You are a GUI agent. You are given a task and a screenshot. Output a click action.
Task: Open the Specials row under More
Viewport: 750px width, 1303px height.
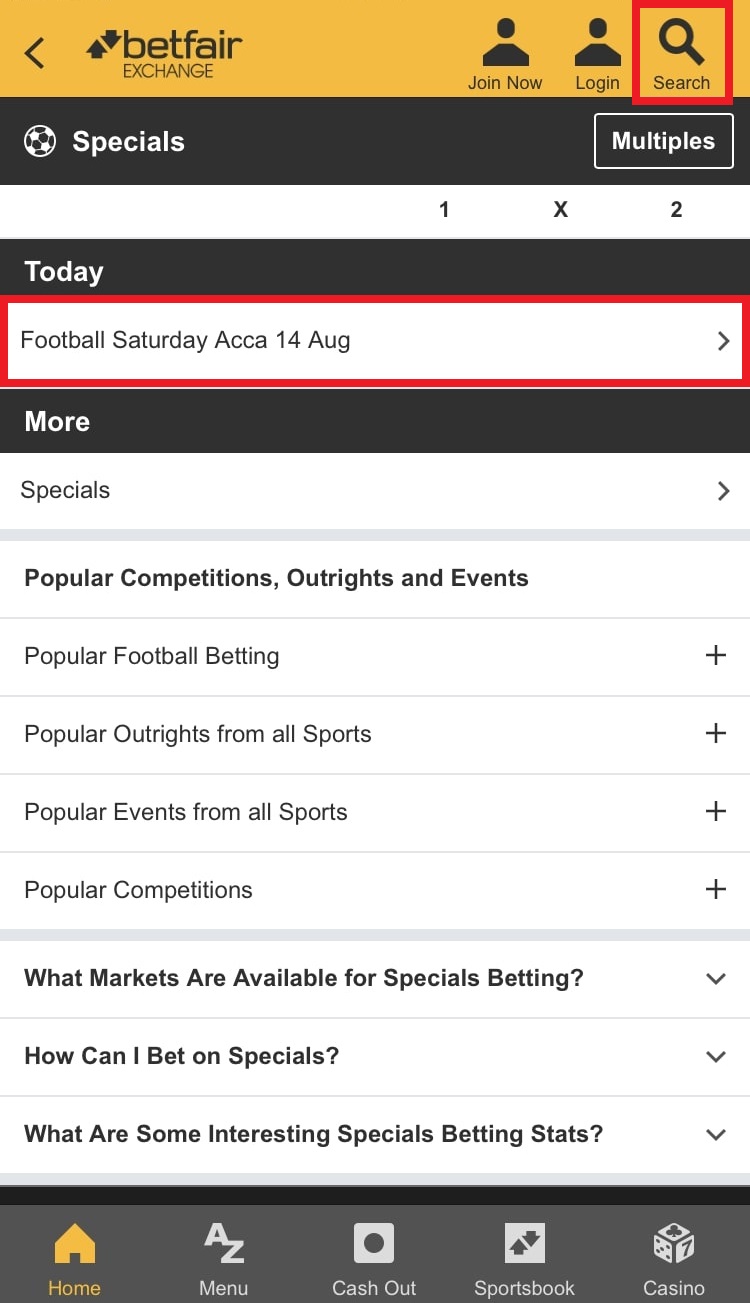point(375,491)
